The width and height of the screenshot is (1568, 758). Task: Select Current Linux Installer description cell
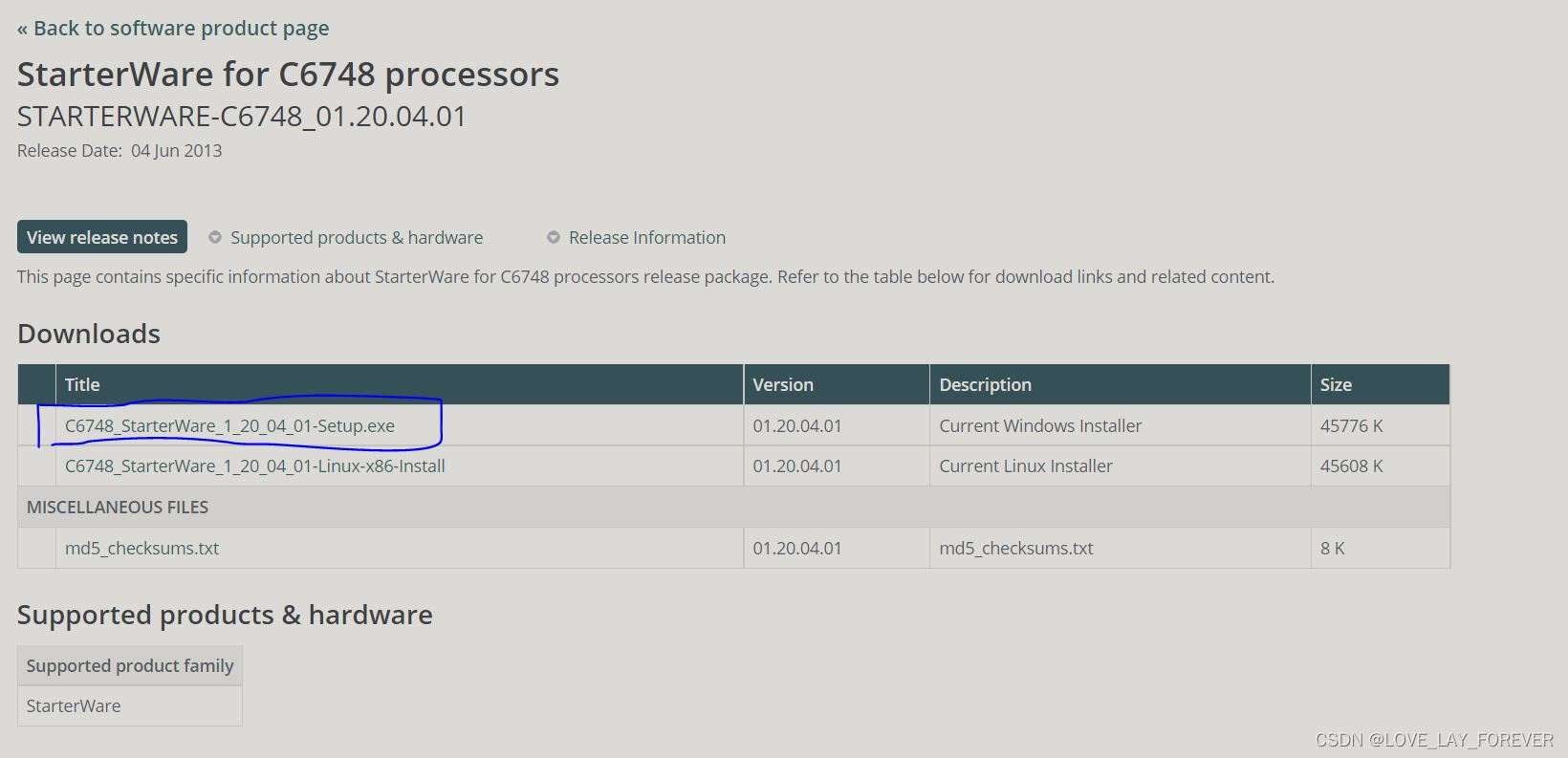[x=1120, y=466]
